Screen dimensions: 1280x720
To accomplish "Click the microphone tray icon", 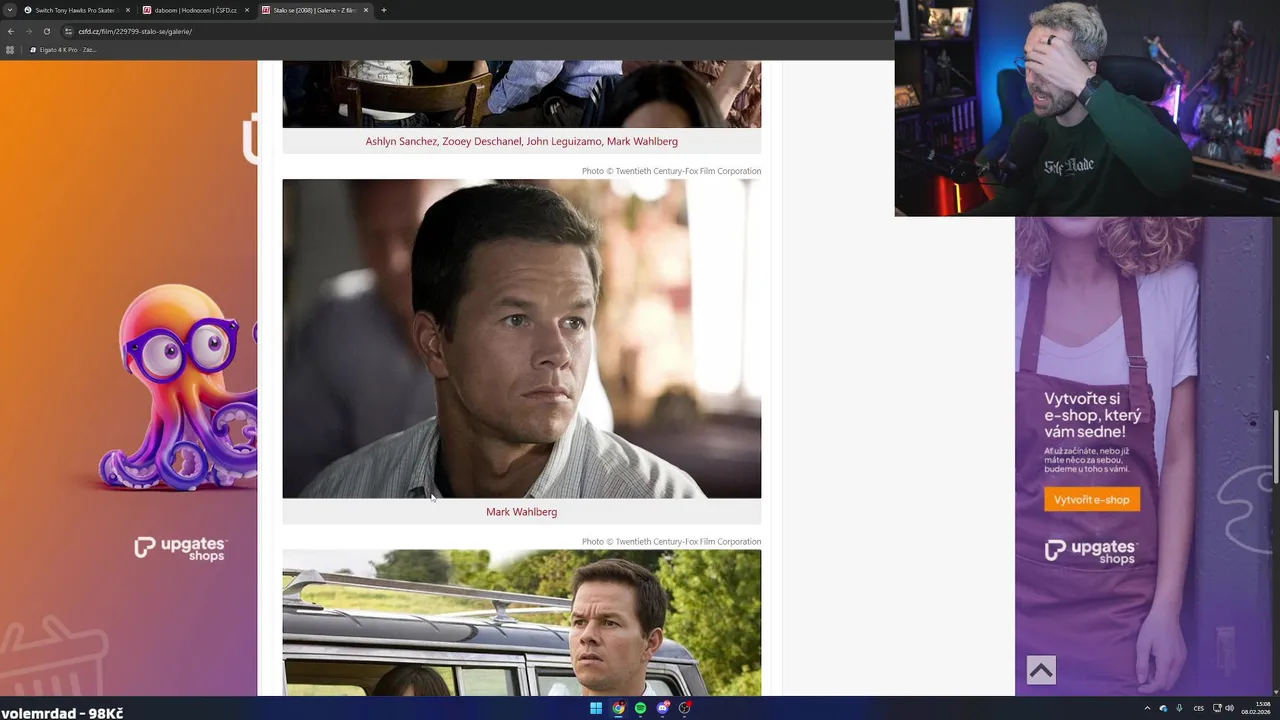I will (1179, 708).
